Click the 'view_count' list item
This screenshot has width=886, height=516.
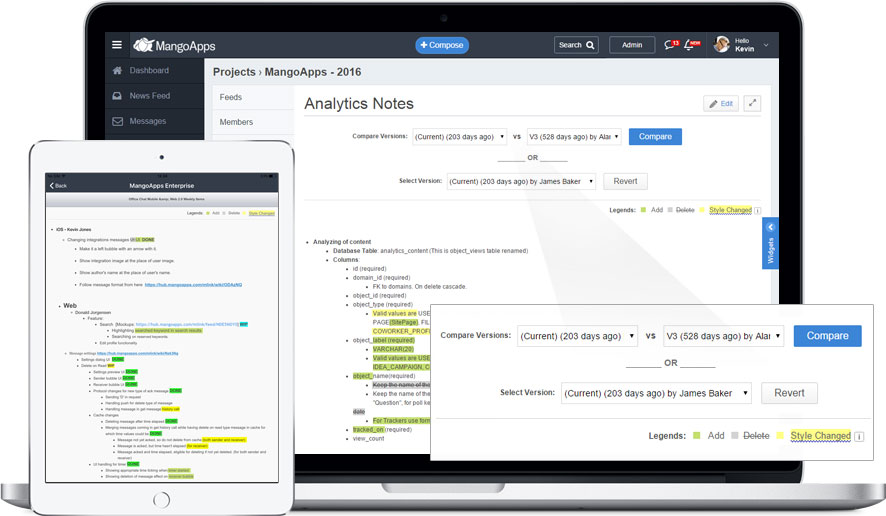point(368,439)
